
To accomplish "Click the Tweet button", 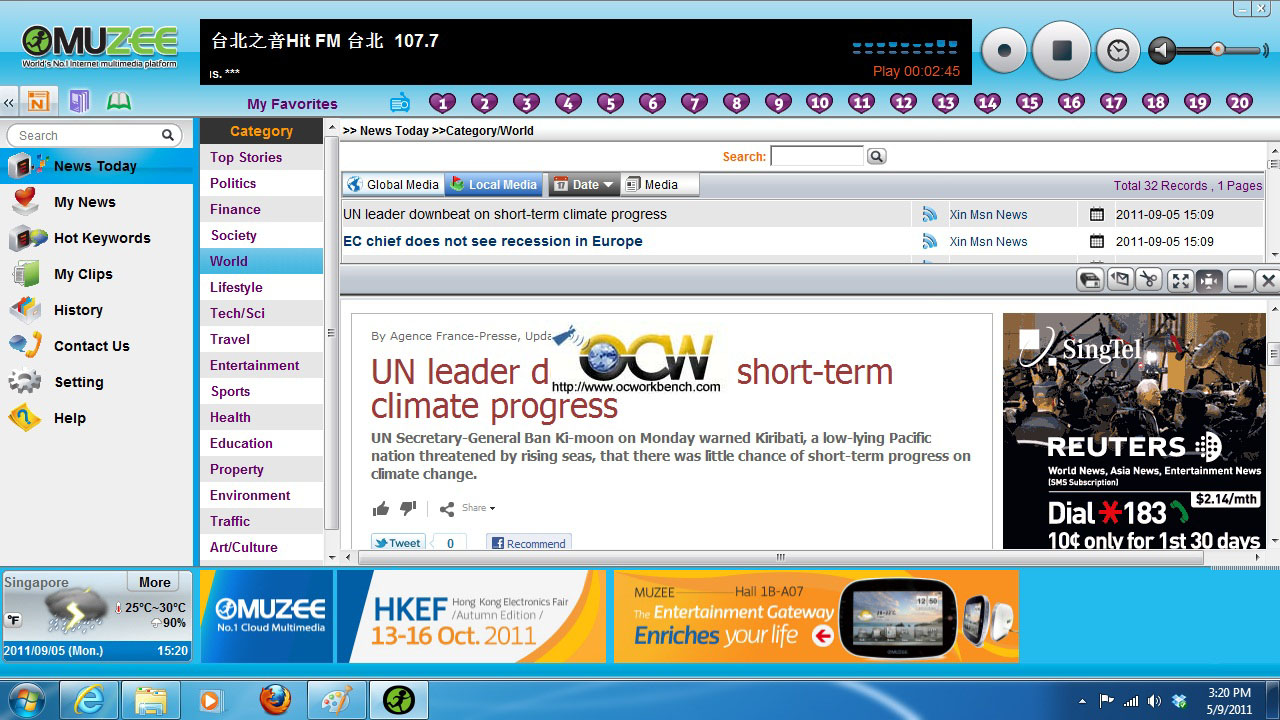I will click(x=398, y=543).
